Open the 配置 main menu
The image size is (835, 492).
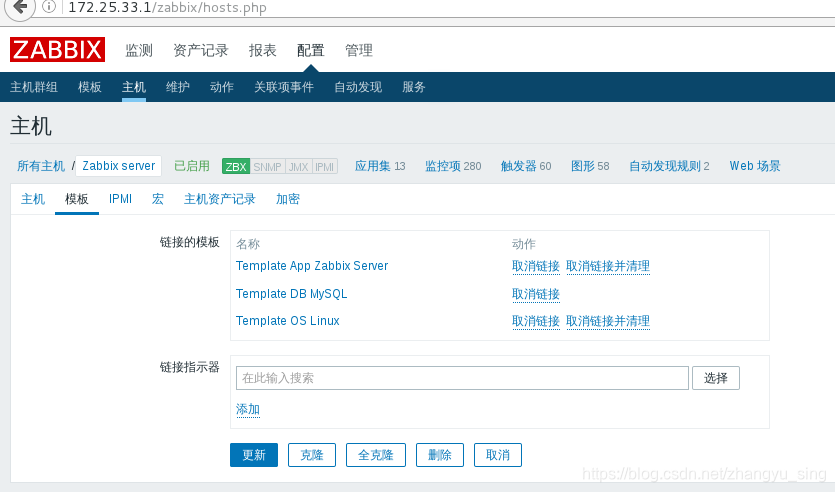pyautogui.click(x=310, y=51)
